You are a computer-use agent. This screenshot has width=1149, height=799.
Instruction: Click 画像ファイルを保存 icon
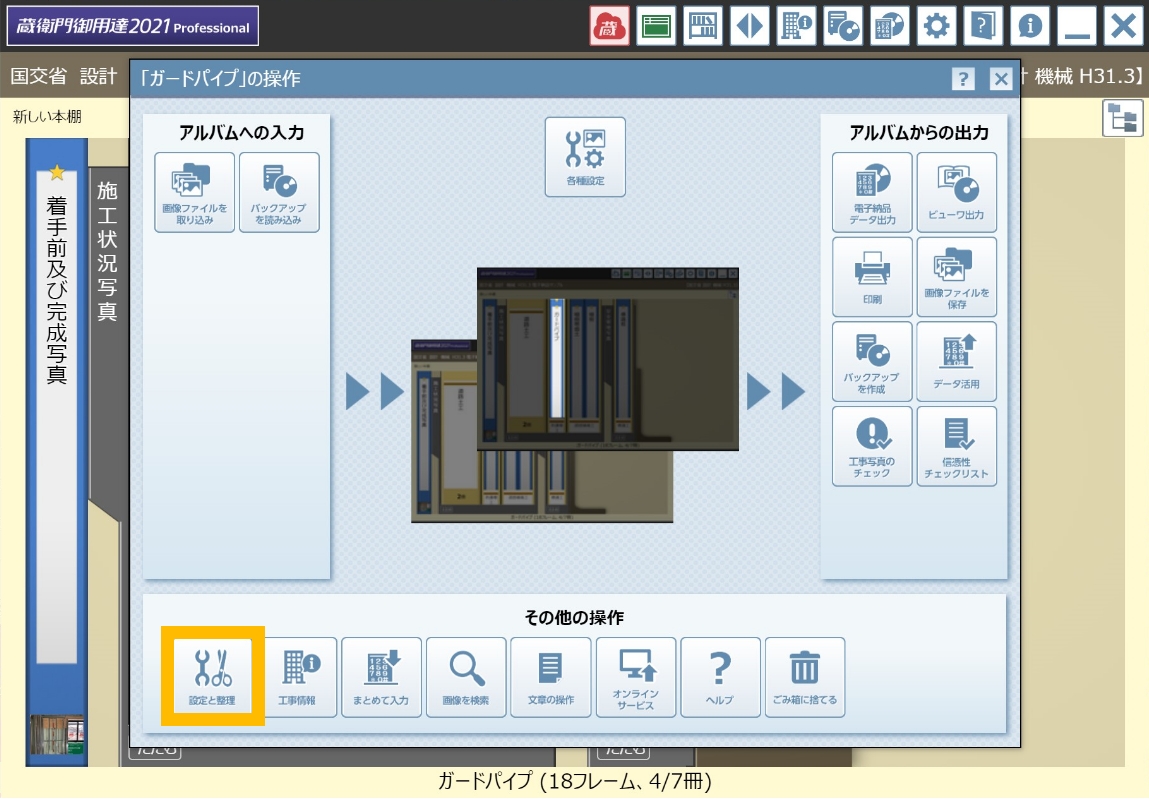point(957,277)
